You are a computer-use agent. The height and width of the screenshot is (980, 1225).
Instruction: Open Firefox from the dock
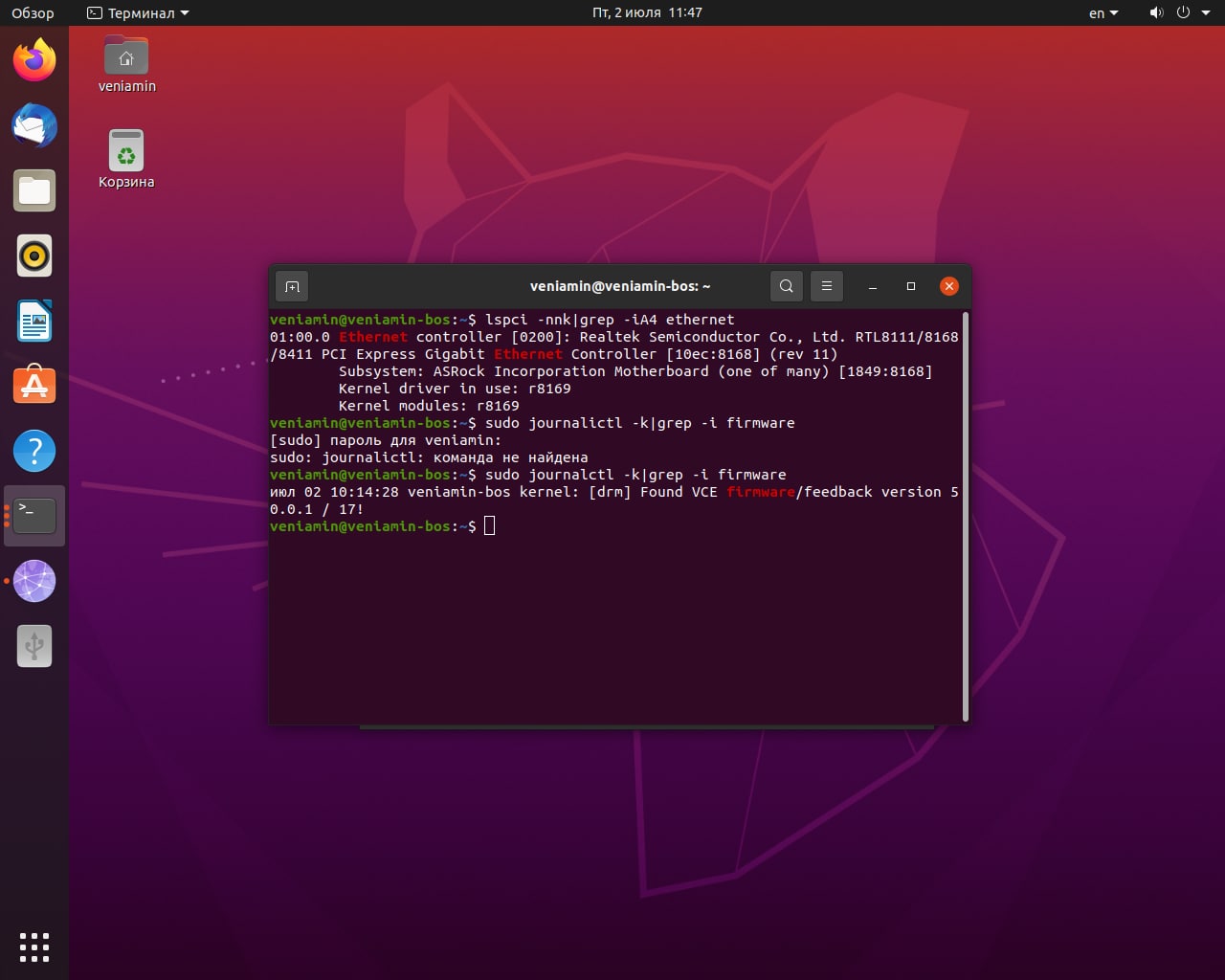[34, 60]
